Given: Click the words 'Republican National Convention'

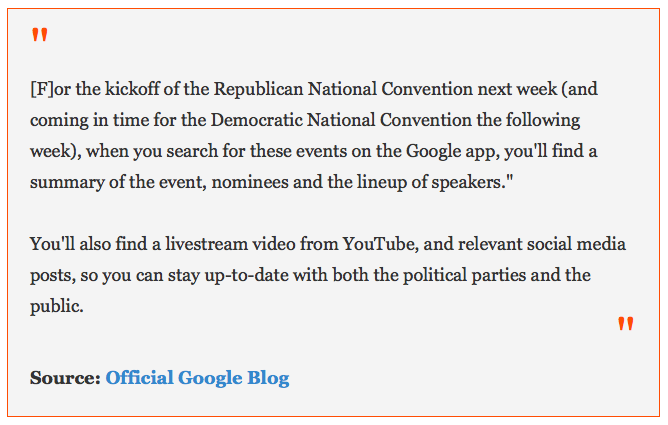Looking at the screenshot, I should pyautogui.click(x=343, y=89).
